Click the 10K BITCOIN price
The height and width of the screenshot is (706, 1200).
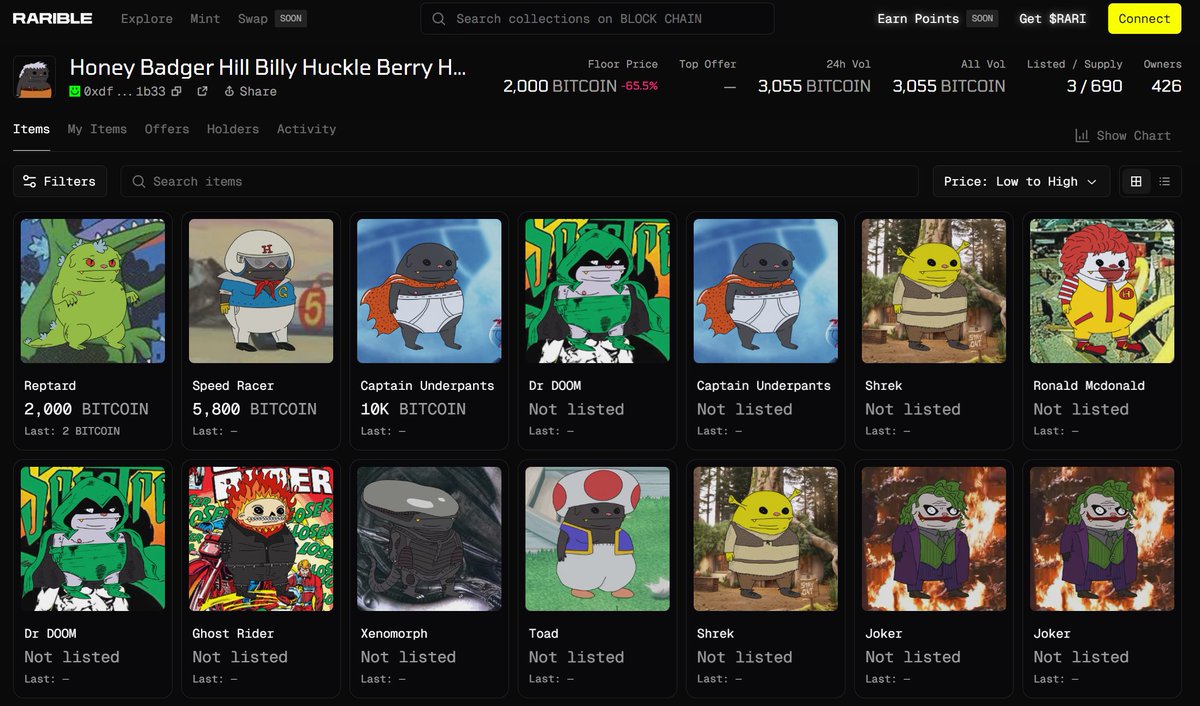click(413, 409)
